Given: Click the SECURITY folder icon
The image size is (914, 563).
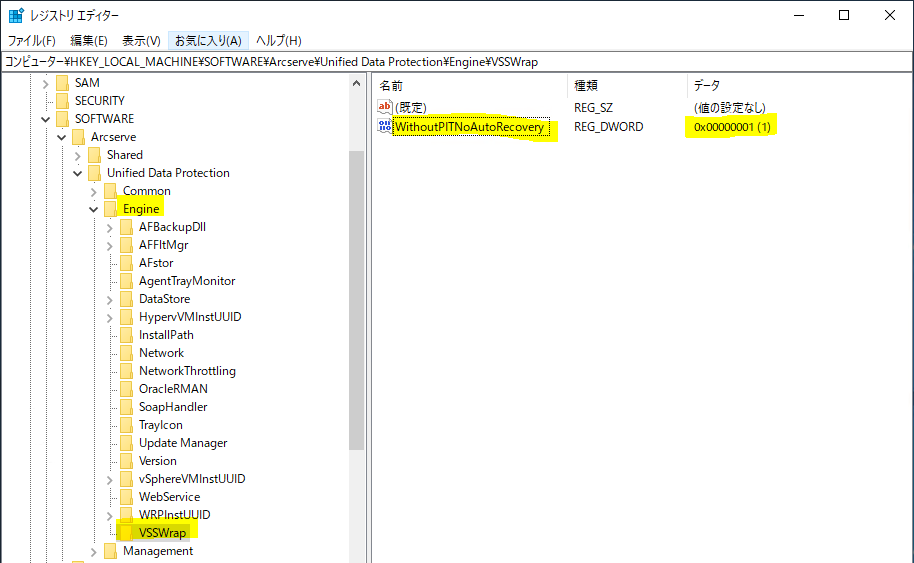Looking at the screenshot, I should point(62,101).
